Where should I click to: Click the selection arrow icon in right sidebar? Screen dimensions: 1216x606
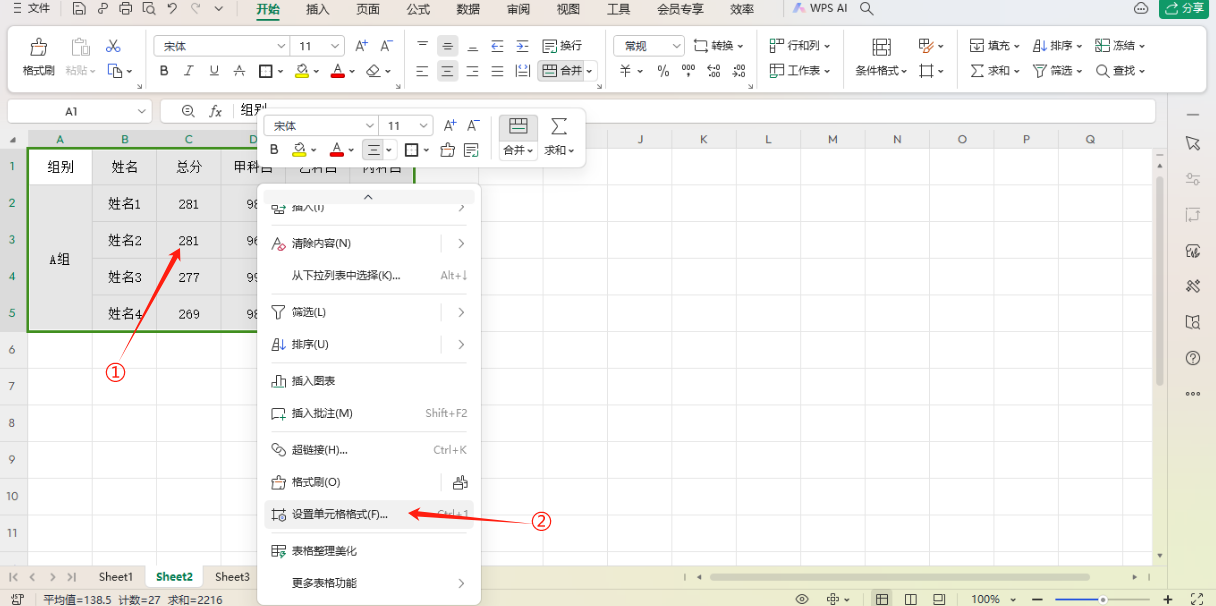pyautogui.click(x=1192, y=143)
